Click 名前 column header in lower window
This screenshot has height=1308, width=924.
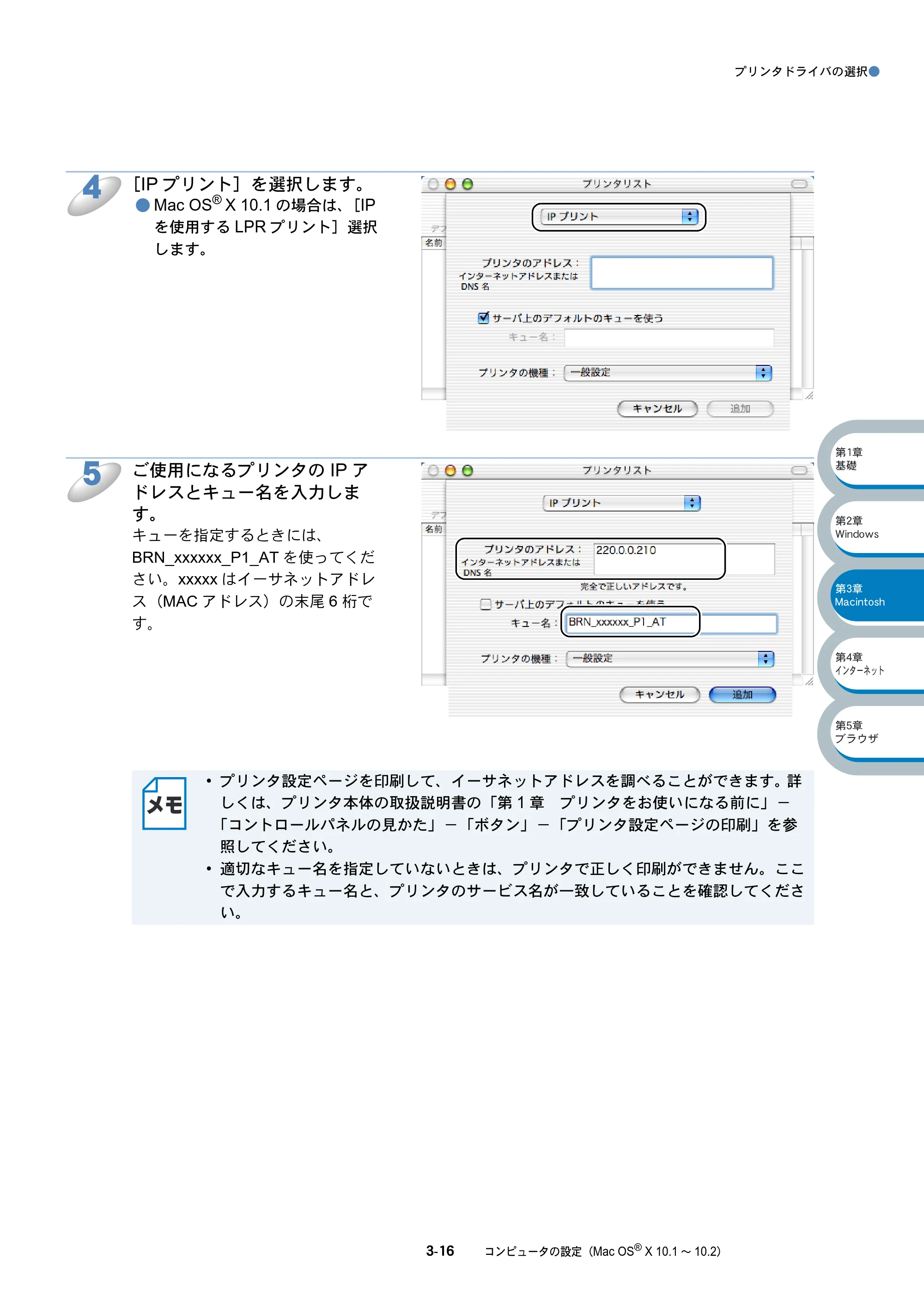[433, 529]
